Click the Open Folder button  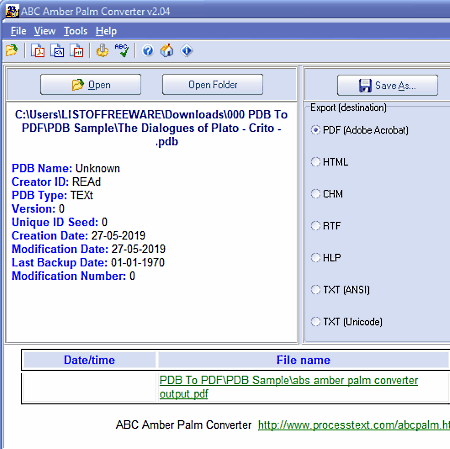212,85
